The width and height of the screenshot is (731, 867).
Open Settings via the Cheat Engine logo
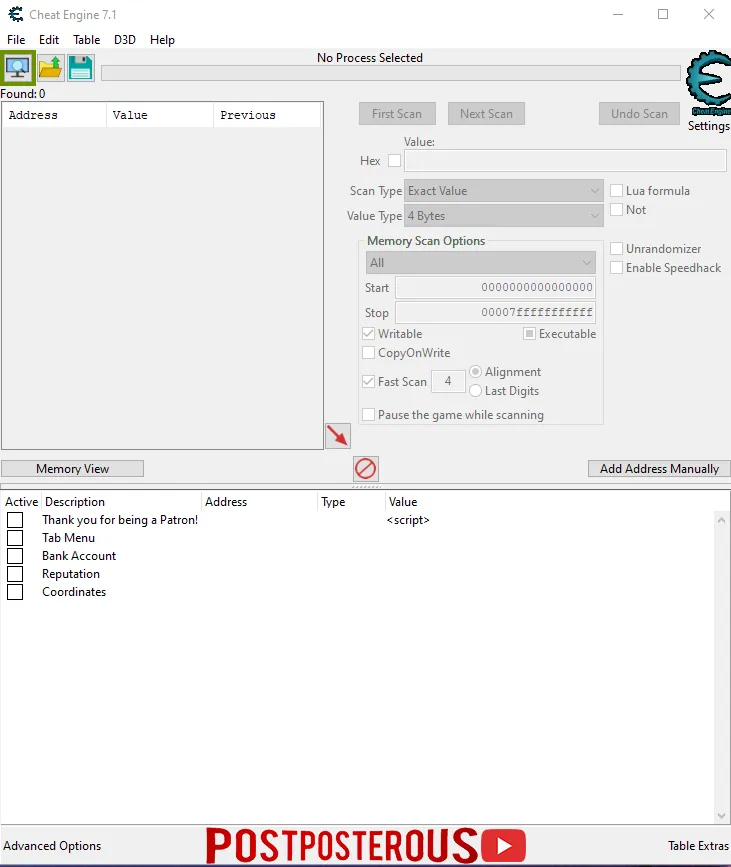708,83
